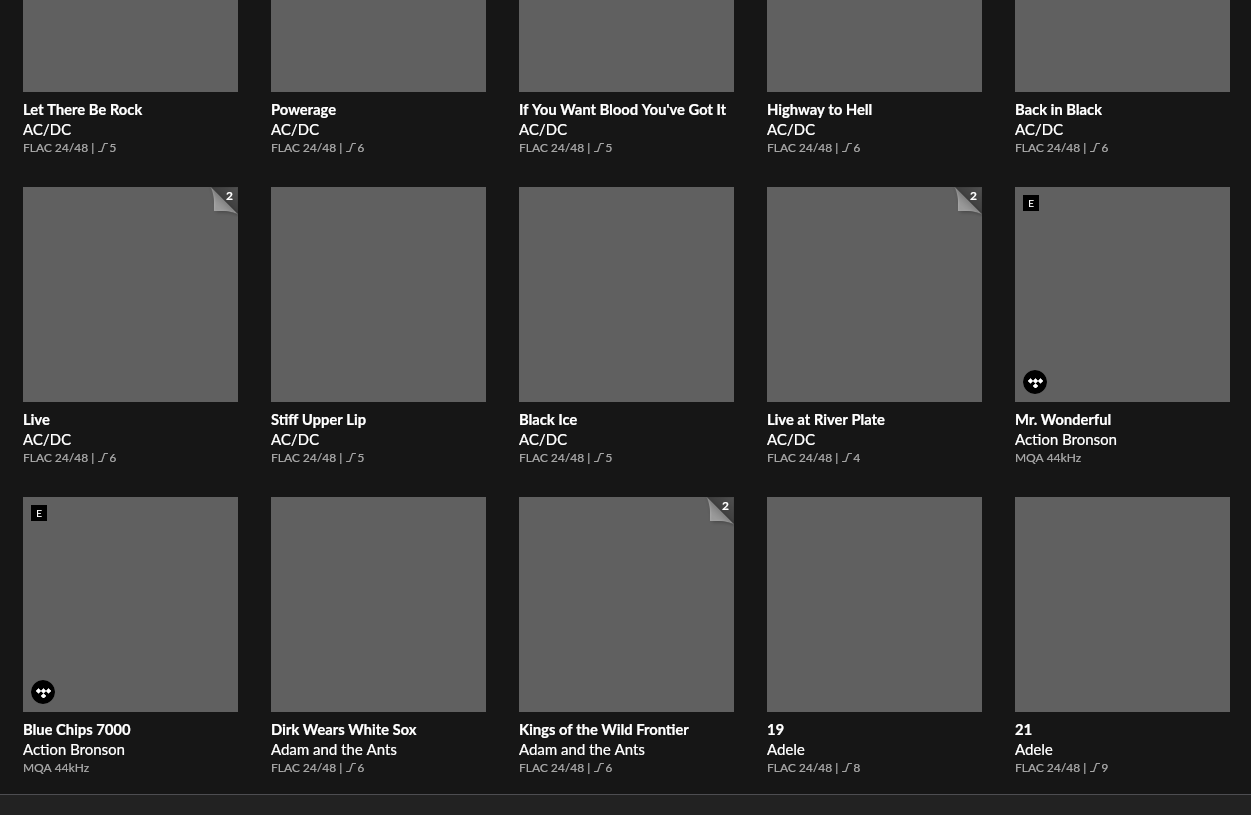
Task: Click FLAC 24/48 format under Powerage
Action: click(x=303, y=148)
